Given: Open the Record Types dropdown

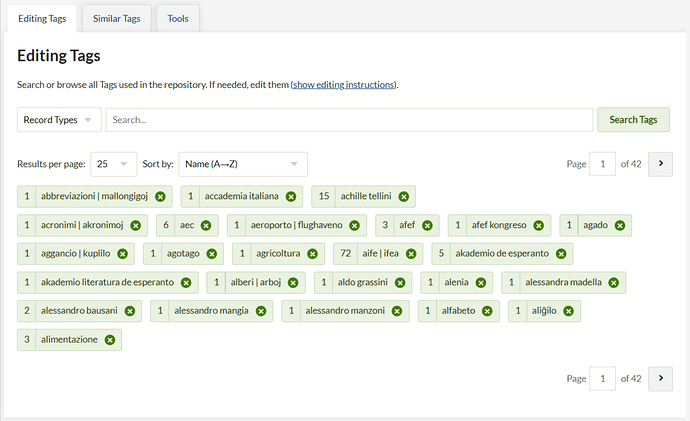Looking at the screenshot, I should (59, 120).
